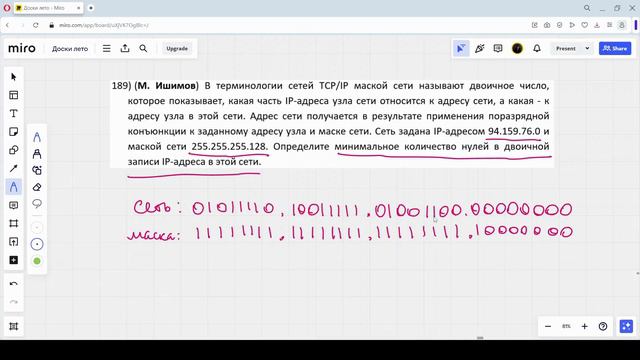Open the help question mark menu
The width and height of the screenshot is (640, 360).
[x=603, y=326]
